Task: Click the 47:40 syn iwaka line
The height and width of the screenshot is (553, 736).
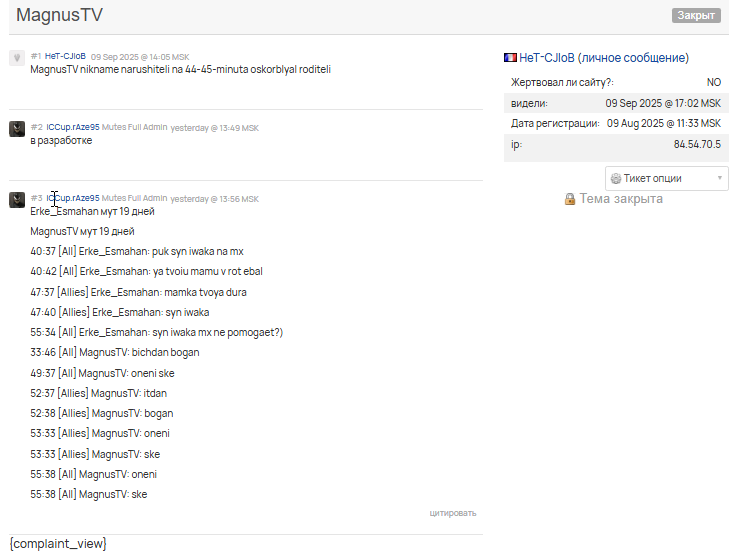Action: (x=120, y=312)
